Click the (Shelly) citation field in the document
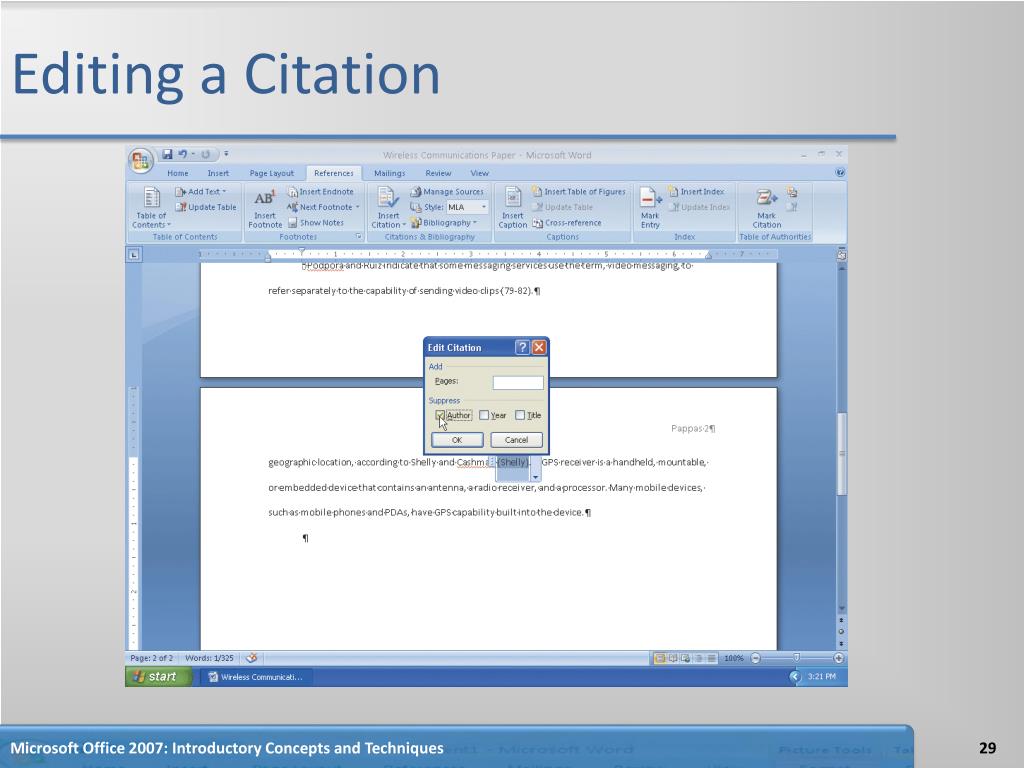Viewport: 1024px width, 768px height. [513, 462]
